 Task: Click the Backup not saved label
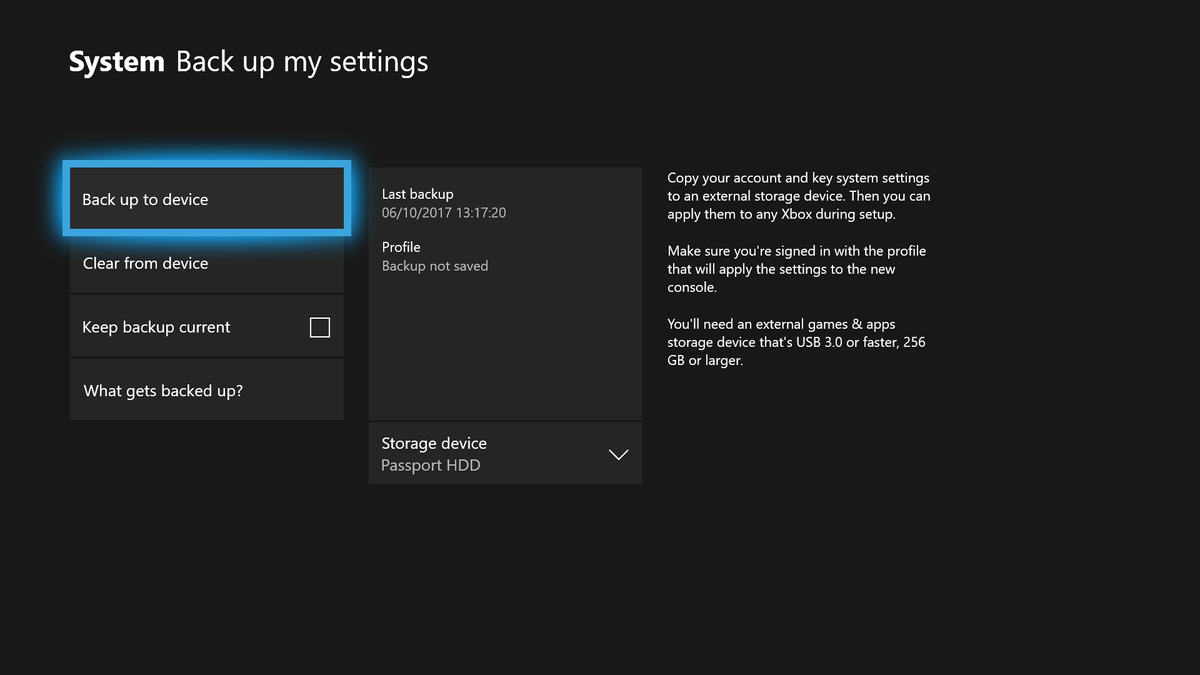point(435,265)
